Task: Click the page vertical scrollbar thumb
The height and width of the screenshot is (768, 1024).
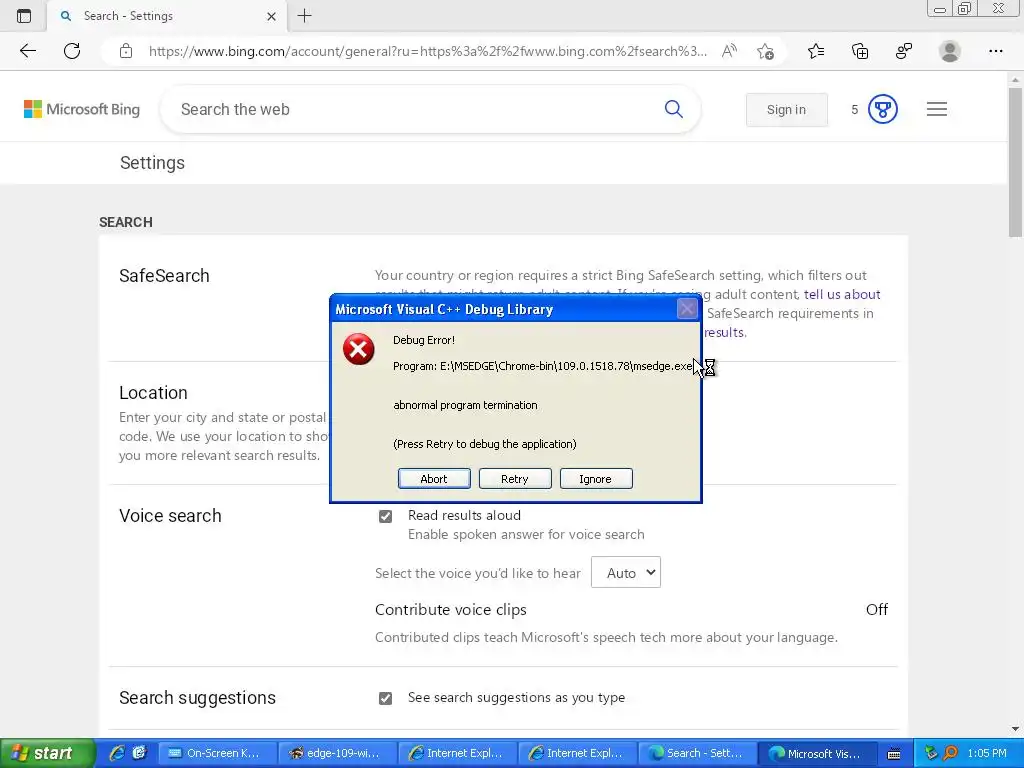Action: 1015,162
